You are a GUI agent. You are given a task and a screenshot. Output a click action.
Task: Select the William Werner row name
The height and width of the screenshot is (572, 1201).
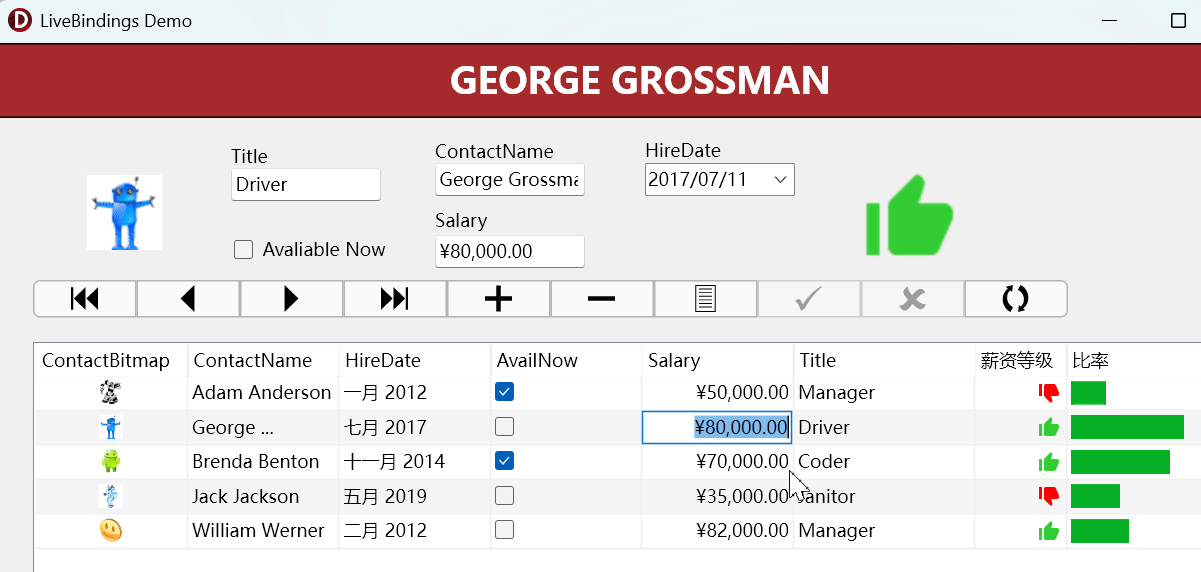tap(258, 531)
